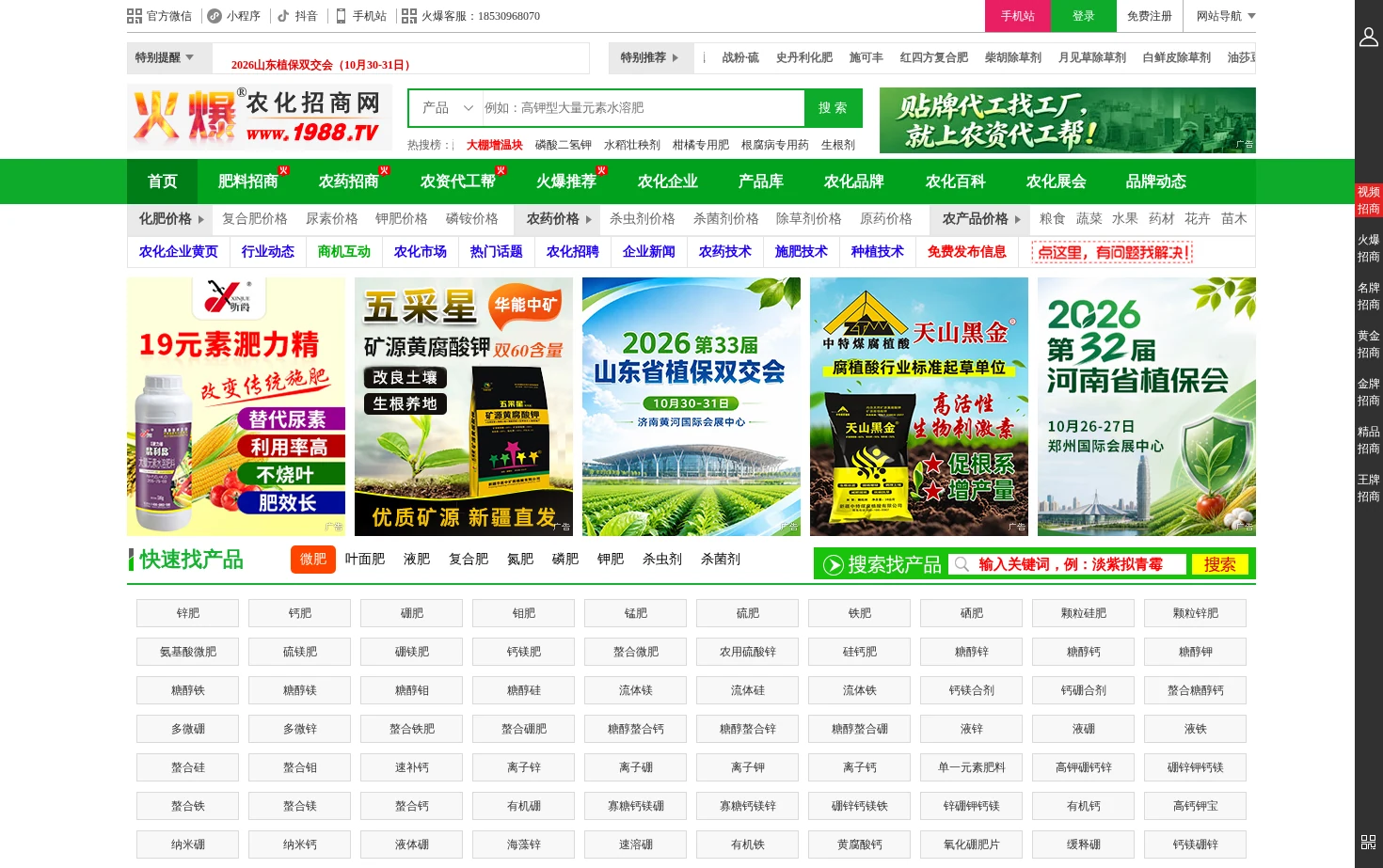Click the yellow 搜索 button for products
Viewport: 1383px width, 868px height.
tap(1220, 564)
